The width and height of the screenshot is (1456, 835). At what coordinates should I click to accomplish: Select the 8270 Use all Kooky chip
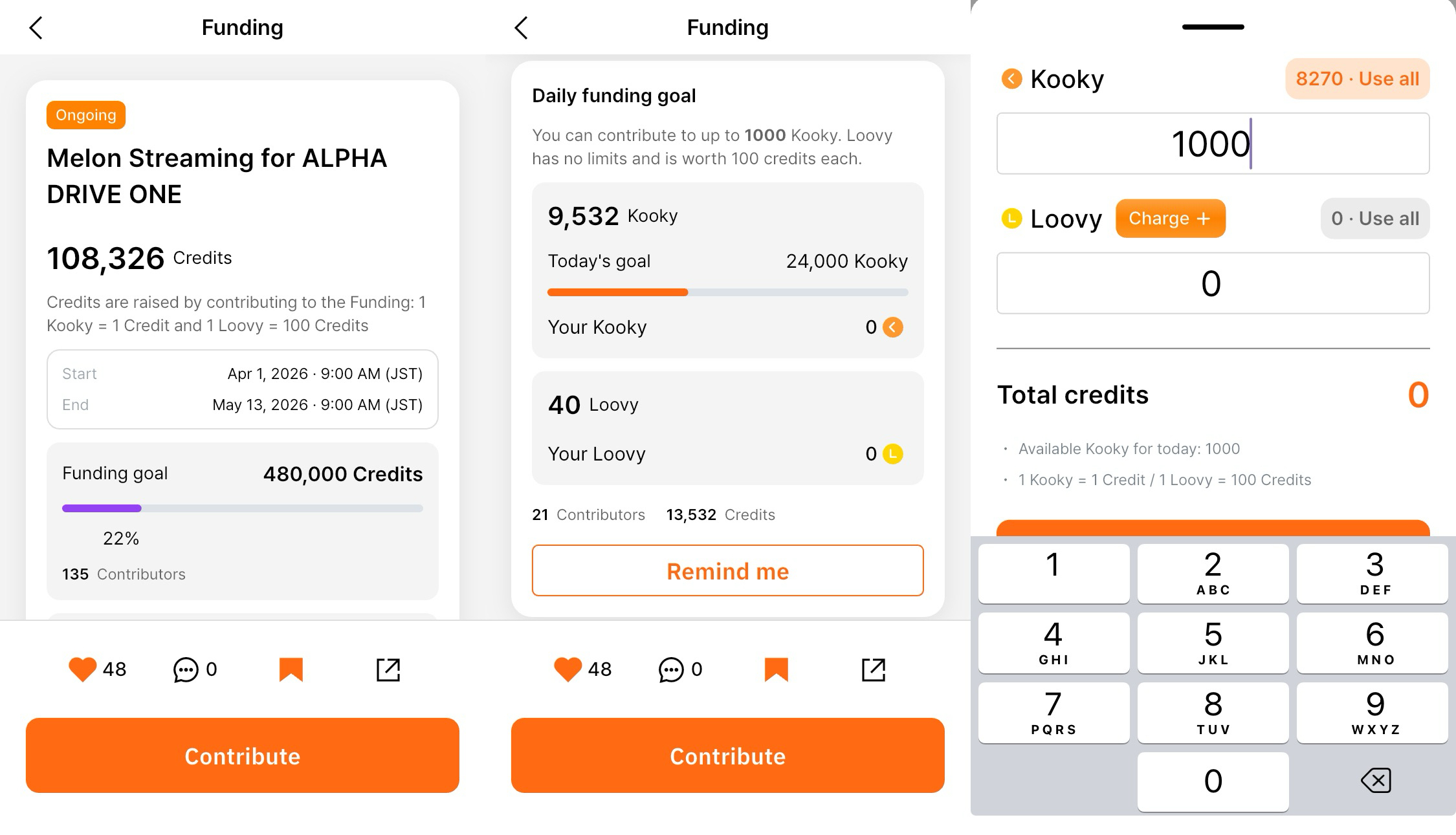tap(1357, 79)
